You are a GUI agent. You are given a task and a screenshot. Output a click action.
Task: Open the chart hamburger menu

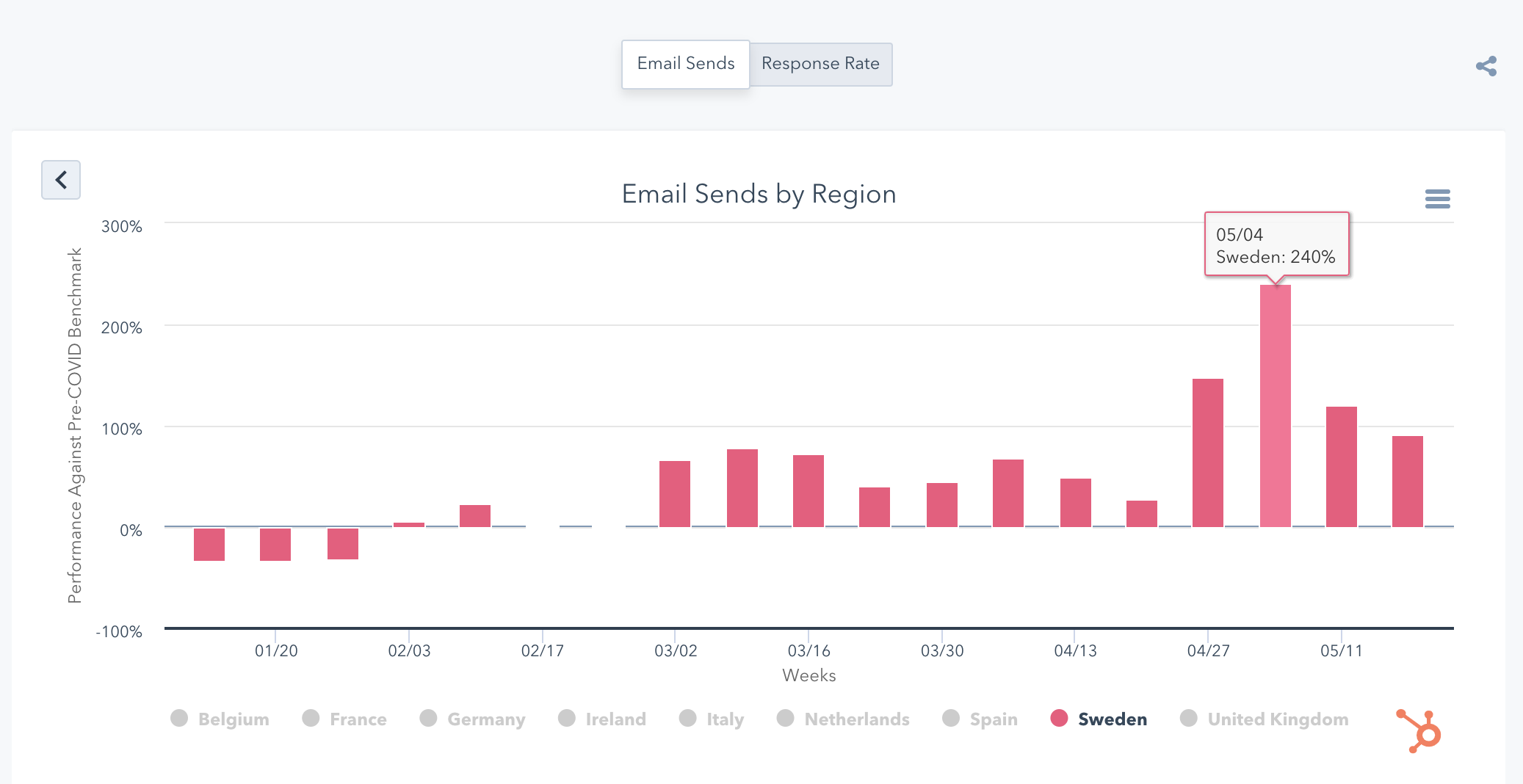(x=1437, y=199)
